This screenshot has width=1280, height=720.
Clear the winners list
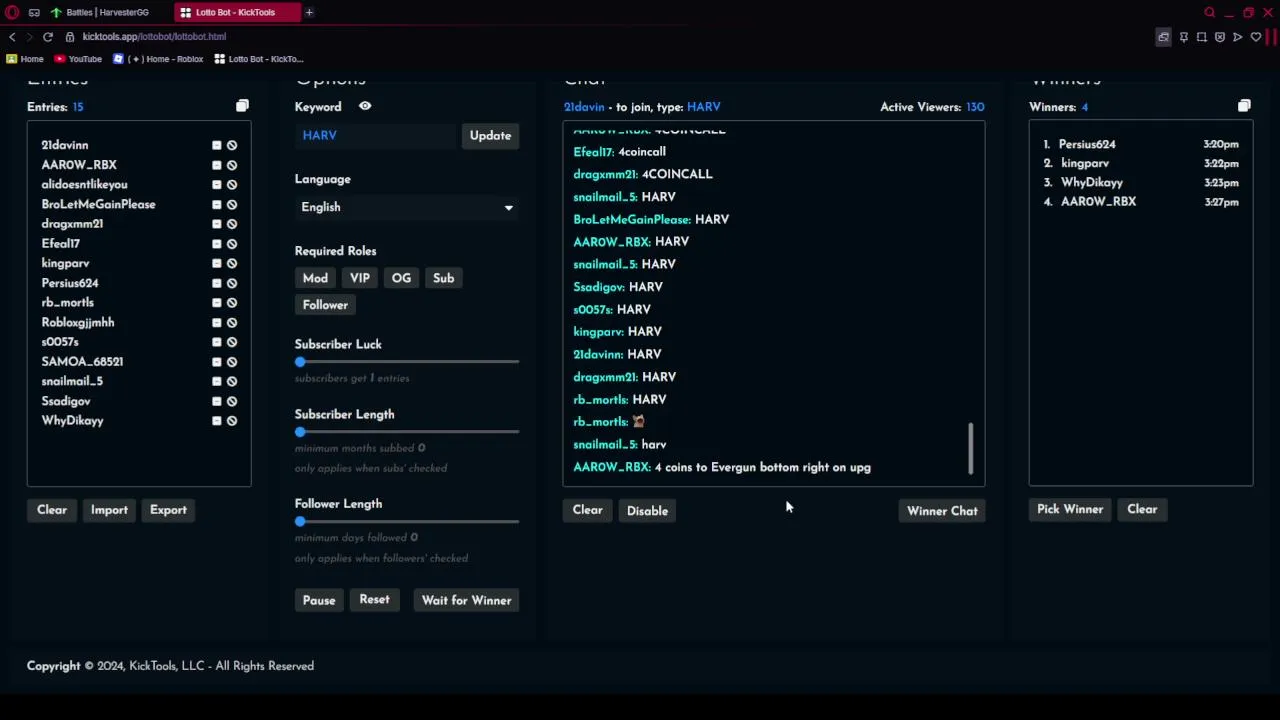pos(1142,510)
